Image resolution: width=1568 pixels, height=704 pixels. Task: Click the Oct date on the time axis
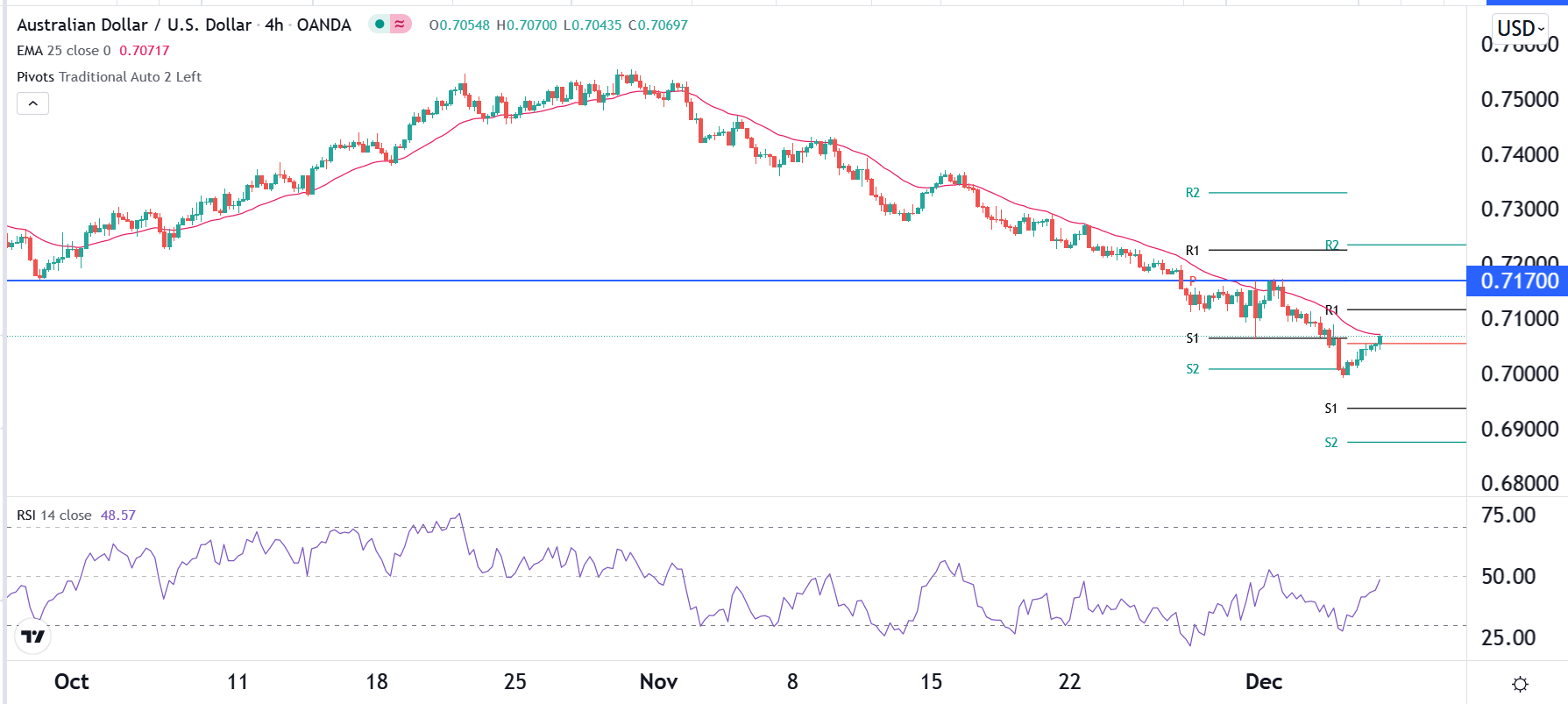coord(72,682)
